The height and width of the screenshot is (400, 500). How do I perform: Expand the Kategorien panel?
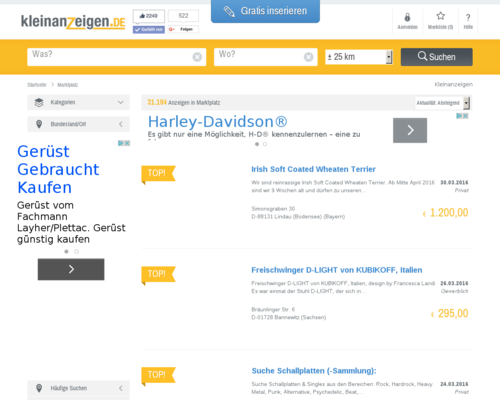[x=78, y=102]
